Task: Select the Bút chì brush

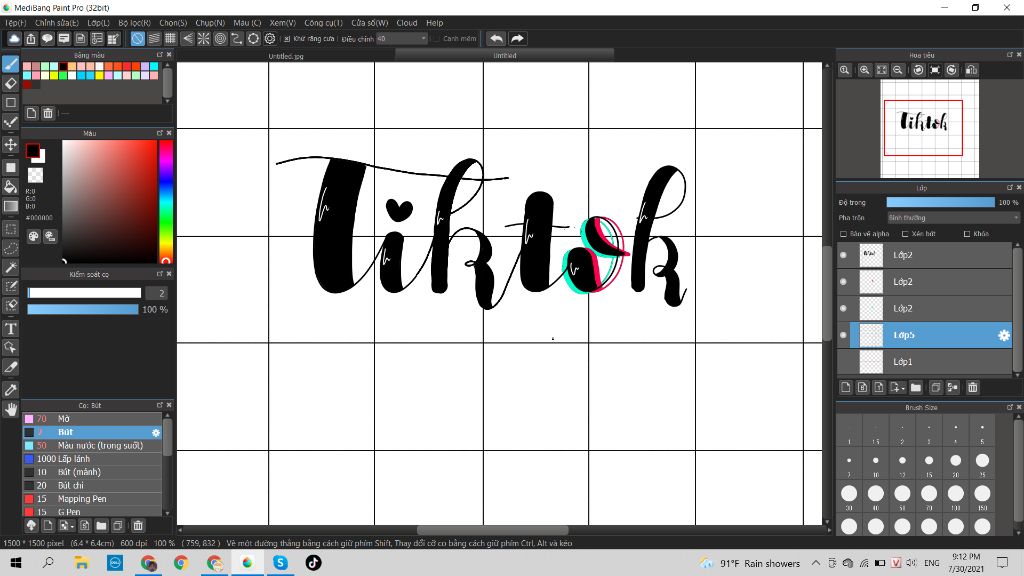Action: tap(92, 485)
